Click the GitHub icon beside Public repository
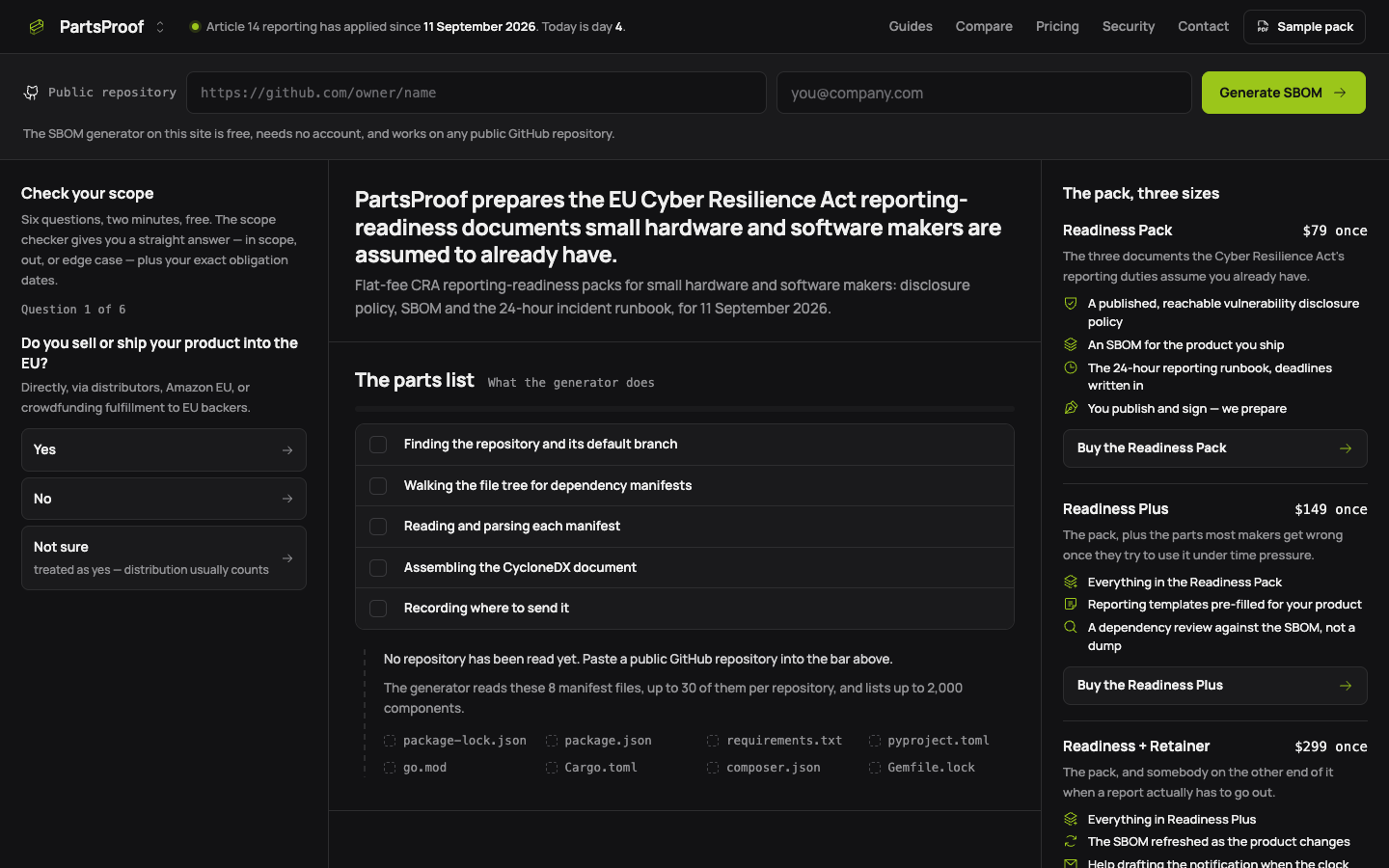The image size is (1389, 868). (32, 93)
